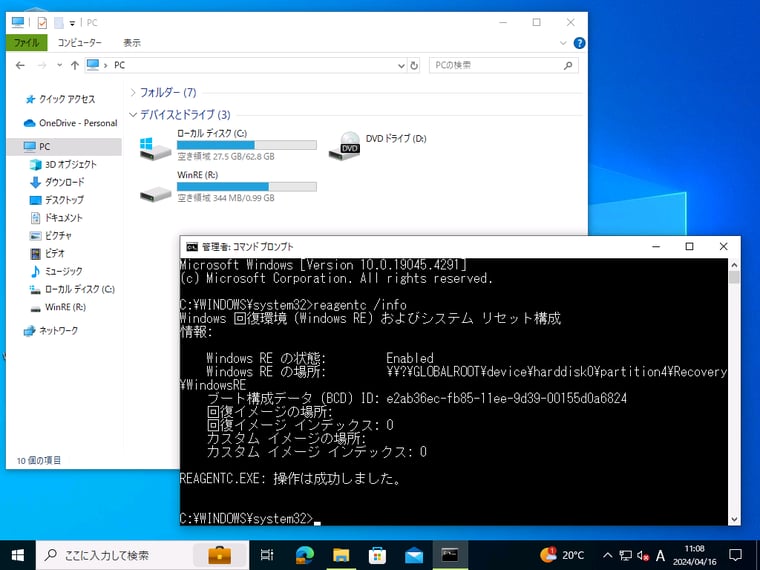Select PC in the navigation pane
The width and height of the screenshot is (760, 570).
coord(64,146)
